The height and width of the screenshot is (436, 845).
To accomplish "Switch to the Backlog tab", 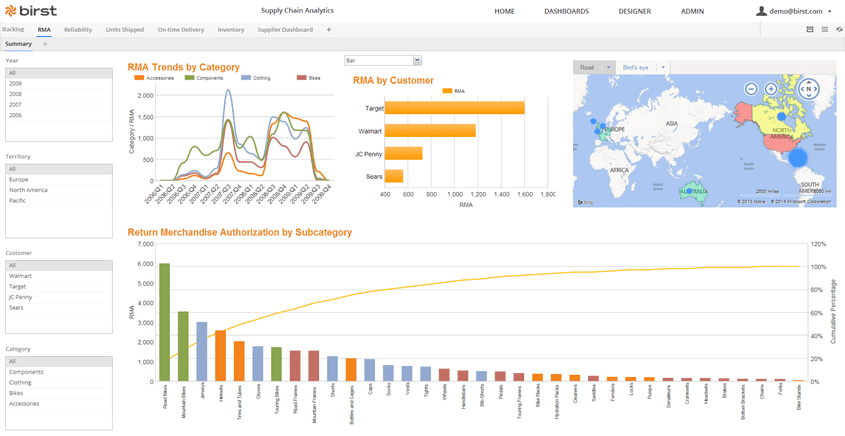I will [13, 30].
